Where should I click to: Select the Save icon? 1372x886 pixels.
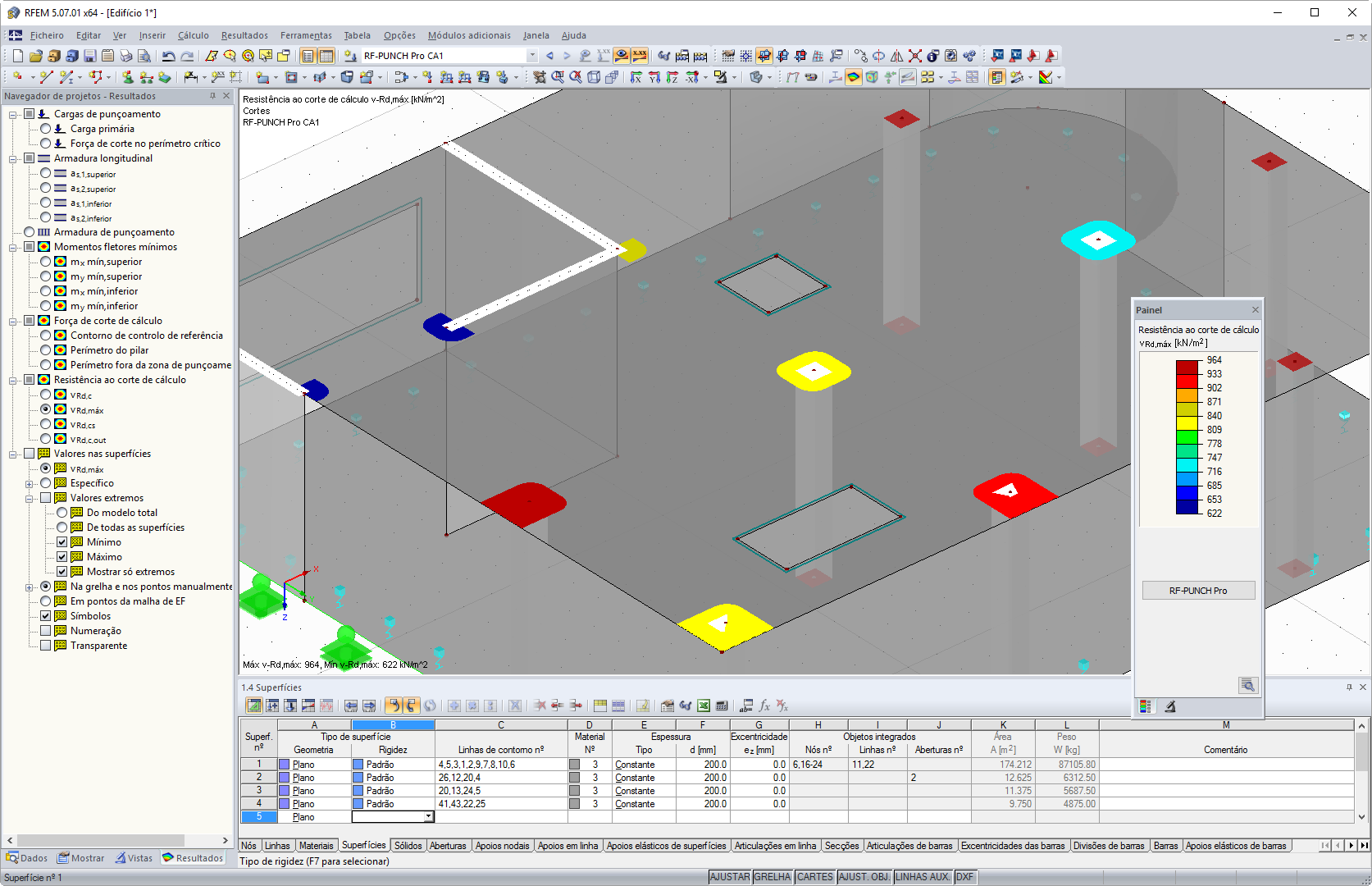click(90, 55)
